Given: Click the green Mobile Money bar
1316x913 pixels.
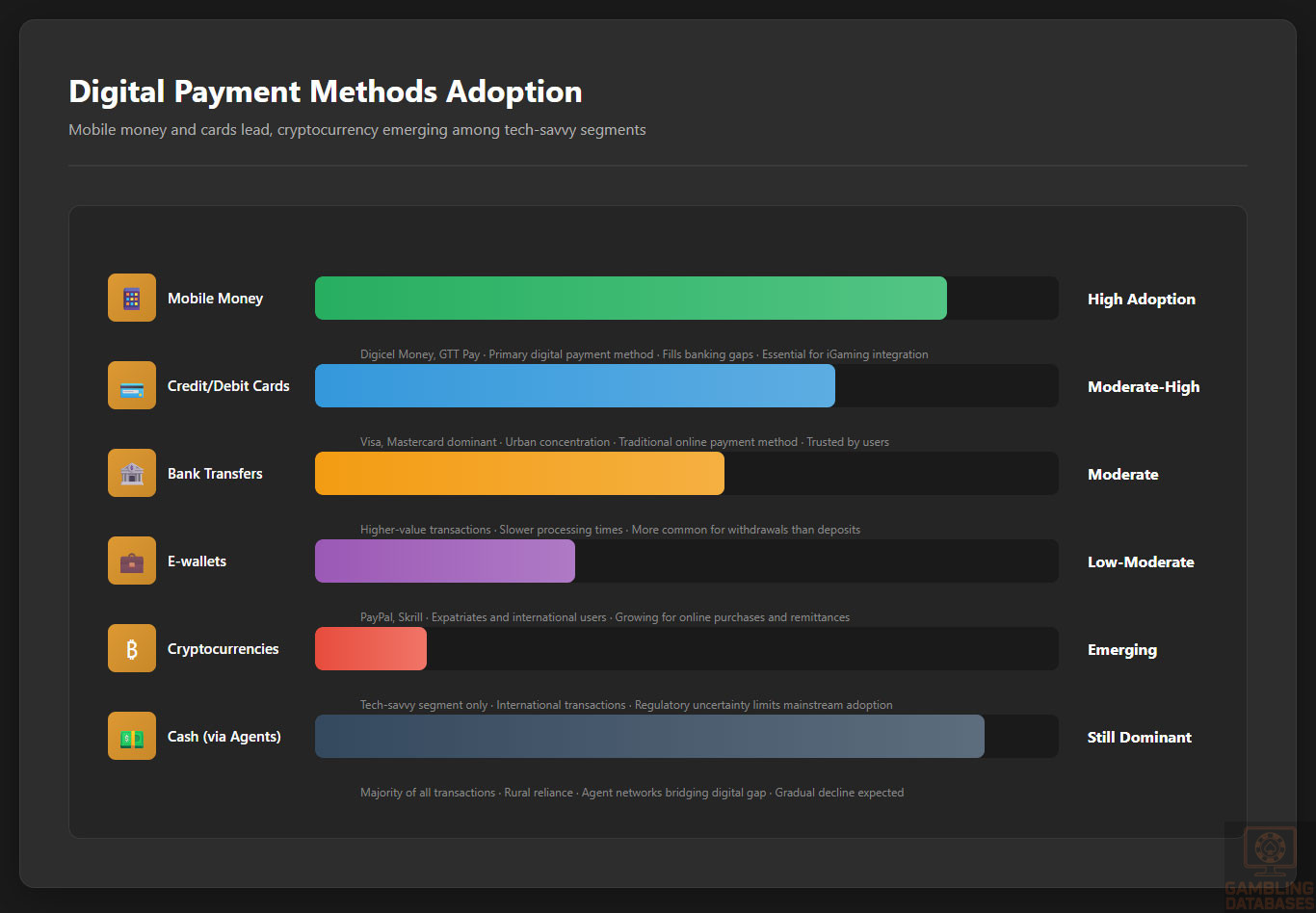Looking at the screenshot, I should (630, 299).
